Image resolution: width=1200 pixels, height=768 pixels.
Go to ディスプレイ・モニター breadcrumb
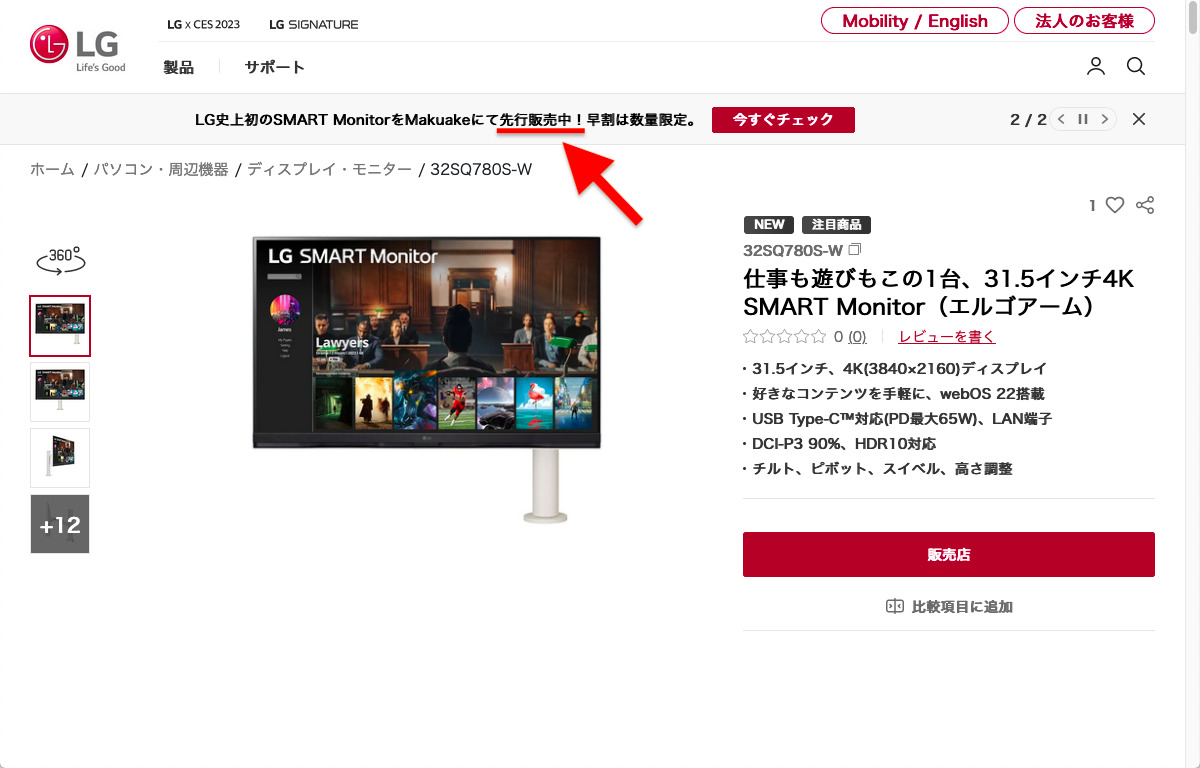pyautogui.click(x=330, y=170)
